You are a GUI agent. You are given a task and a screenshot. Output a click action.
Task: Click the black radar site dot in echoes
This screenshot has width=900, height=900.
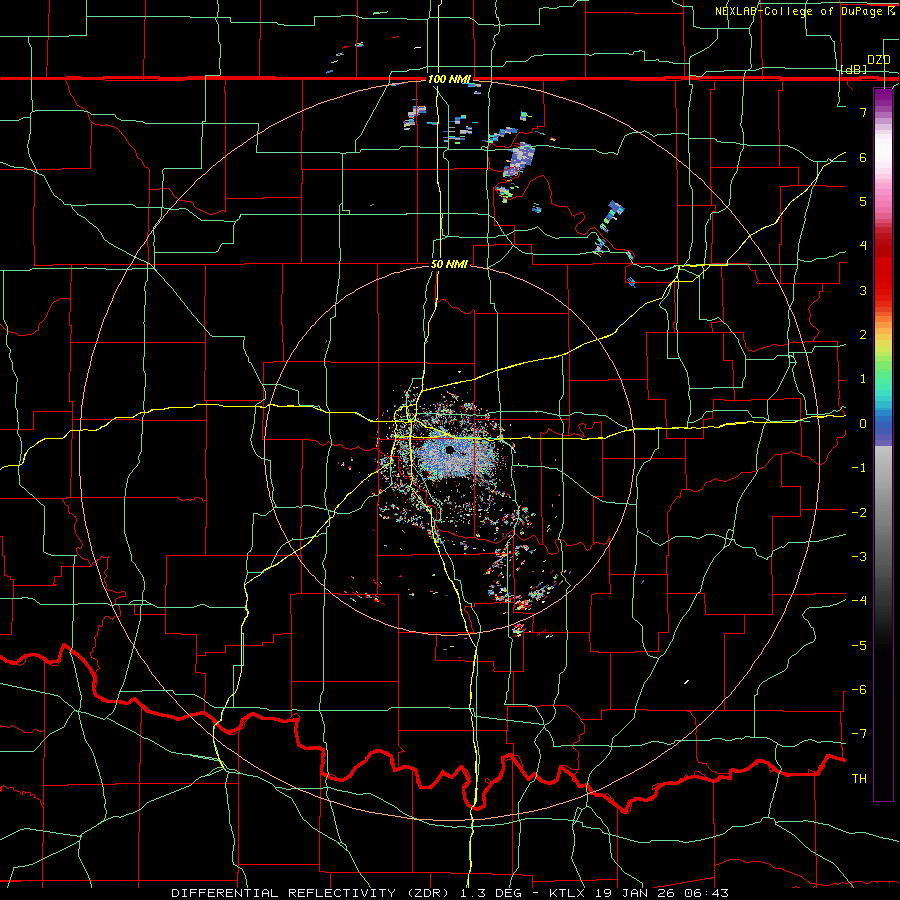point(450,449)
